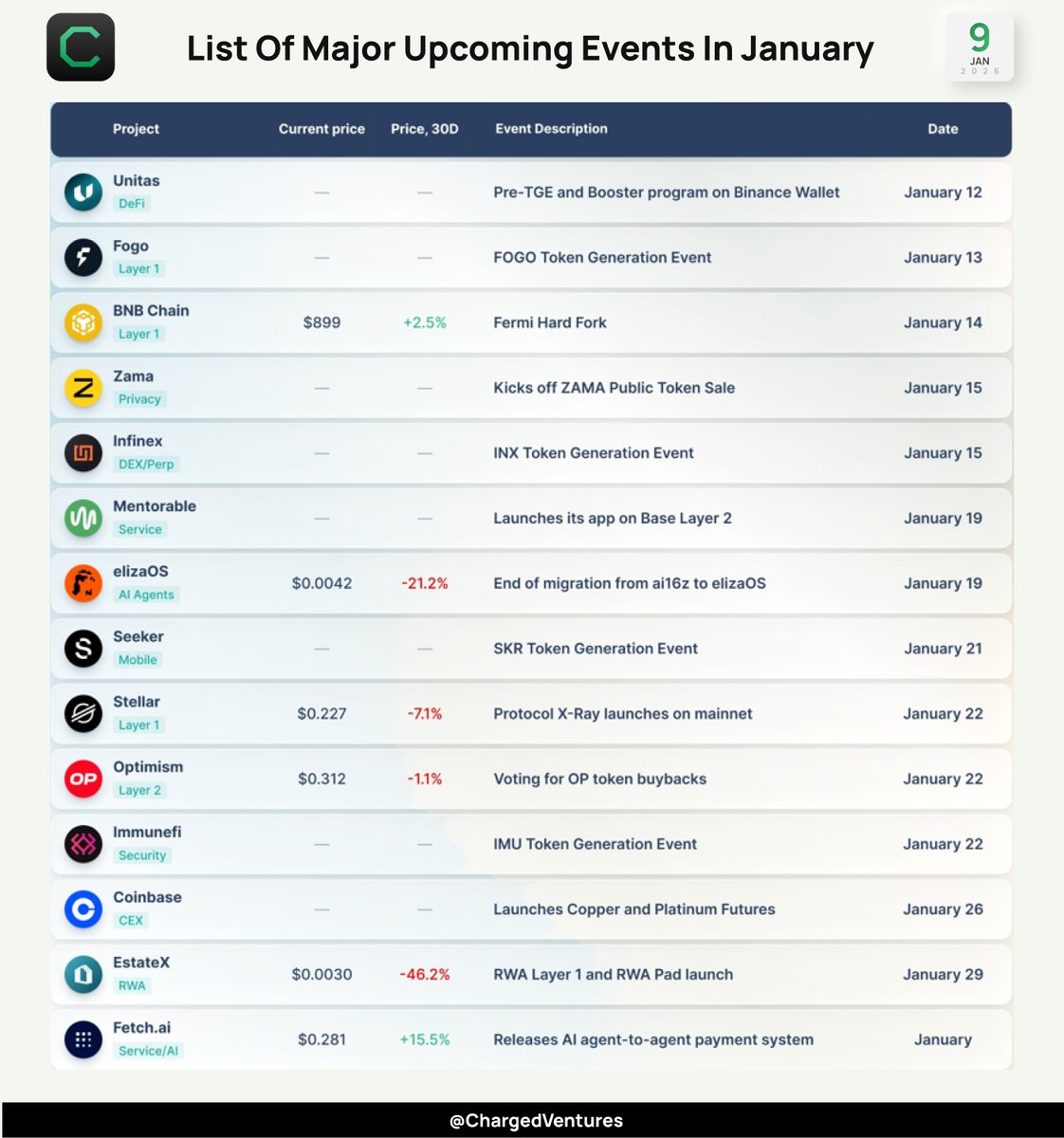Click the Event Description column header
Screen dimensions: 1064x1138
tap(551, 129)
